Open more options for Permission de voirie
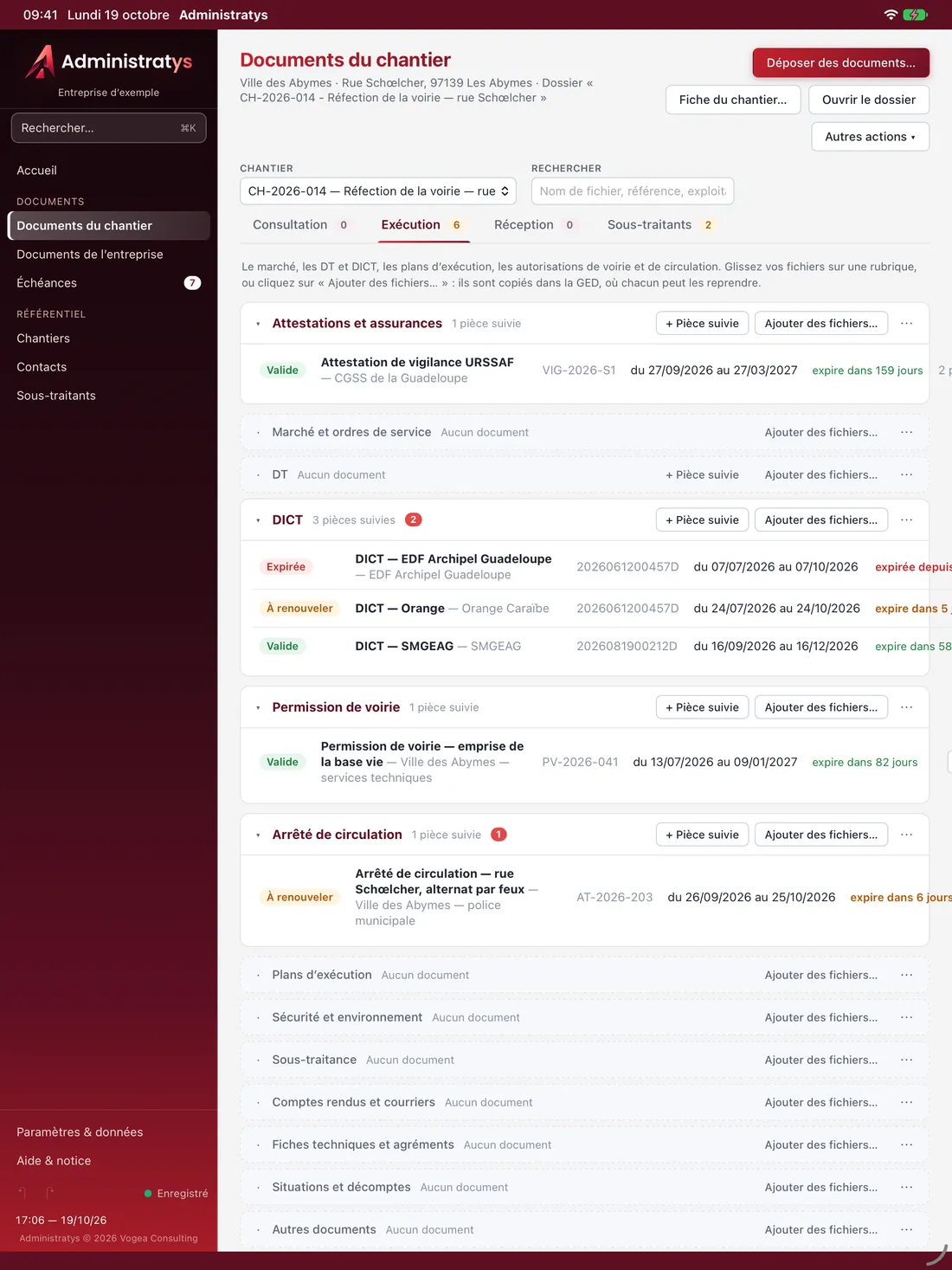The image size is (952, 1270). click(907, 707)
